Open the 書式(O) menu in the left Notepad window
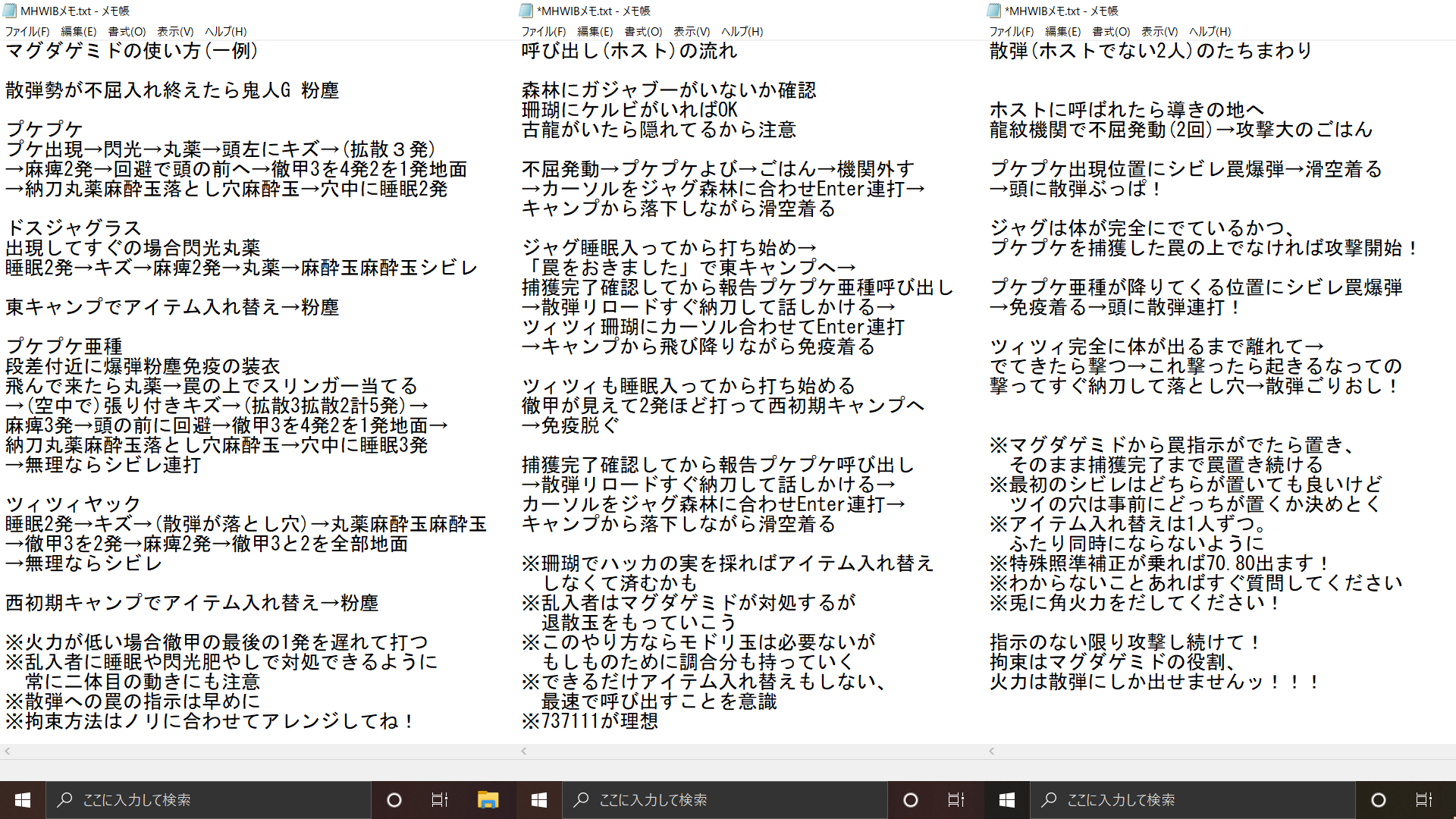1456x819 pixels. click(x=127, y=32)
